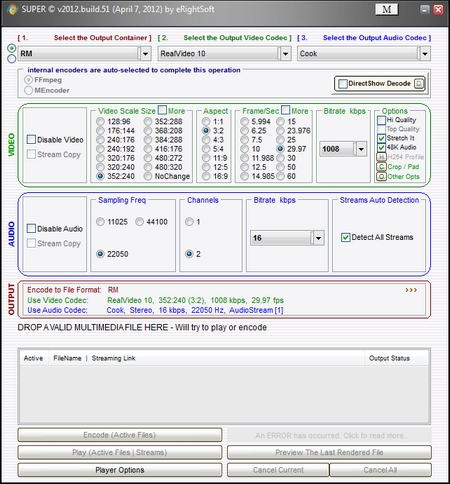Set frame rate to 25
Screen dimensions: 450x484
point(281,140)
